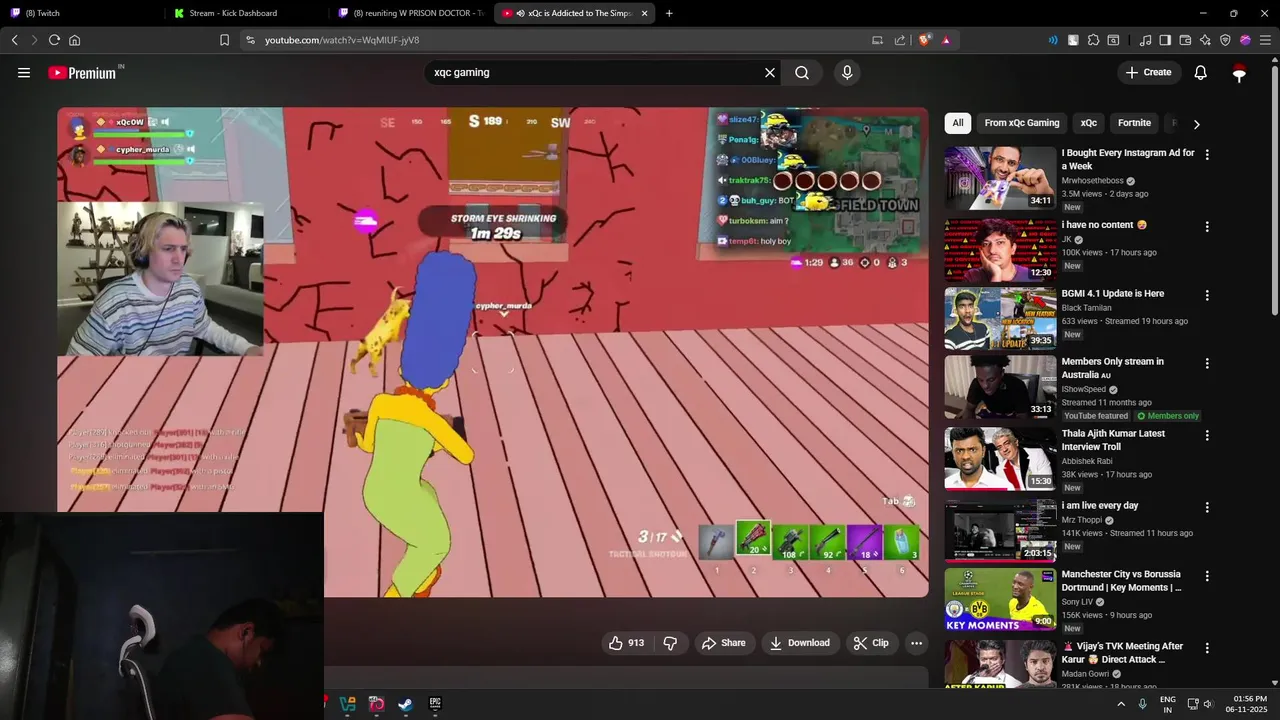
Task: Toggle the microphone in system tray
Action: 1142,704
